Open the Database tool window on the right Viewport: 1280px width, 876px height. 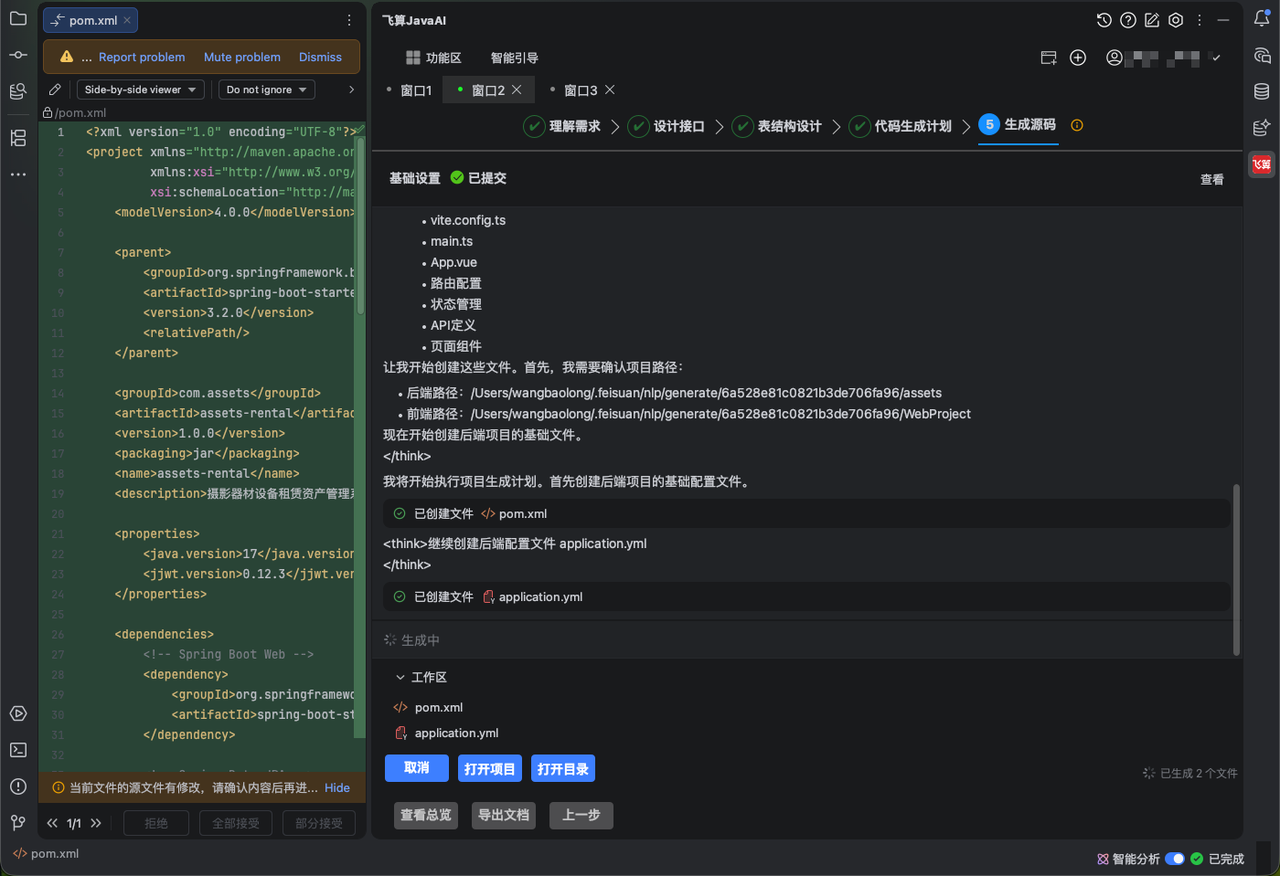(1262, 91)
